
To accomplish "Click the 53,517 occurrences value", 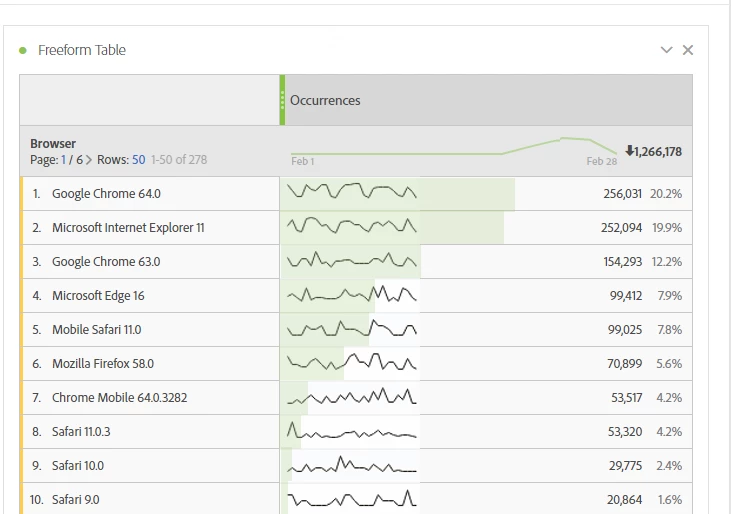I will pos(627,397).
